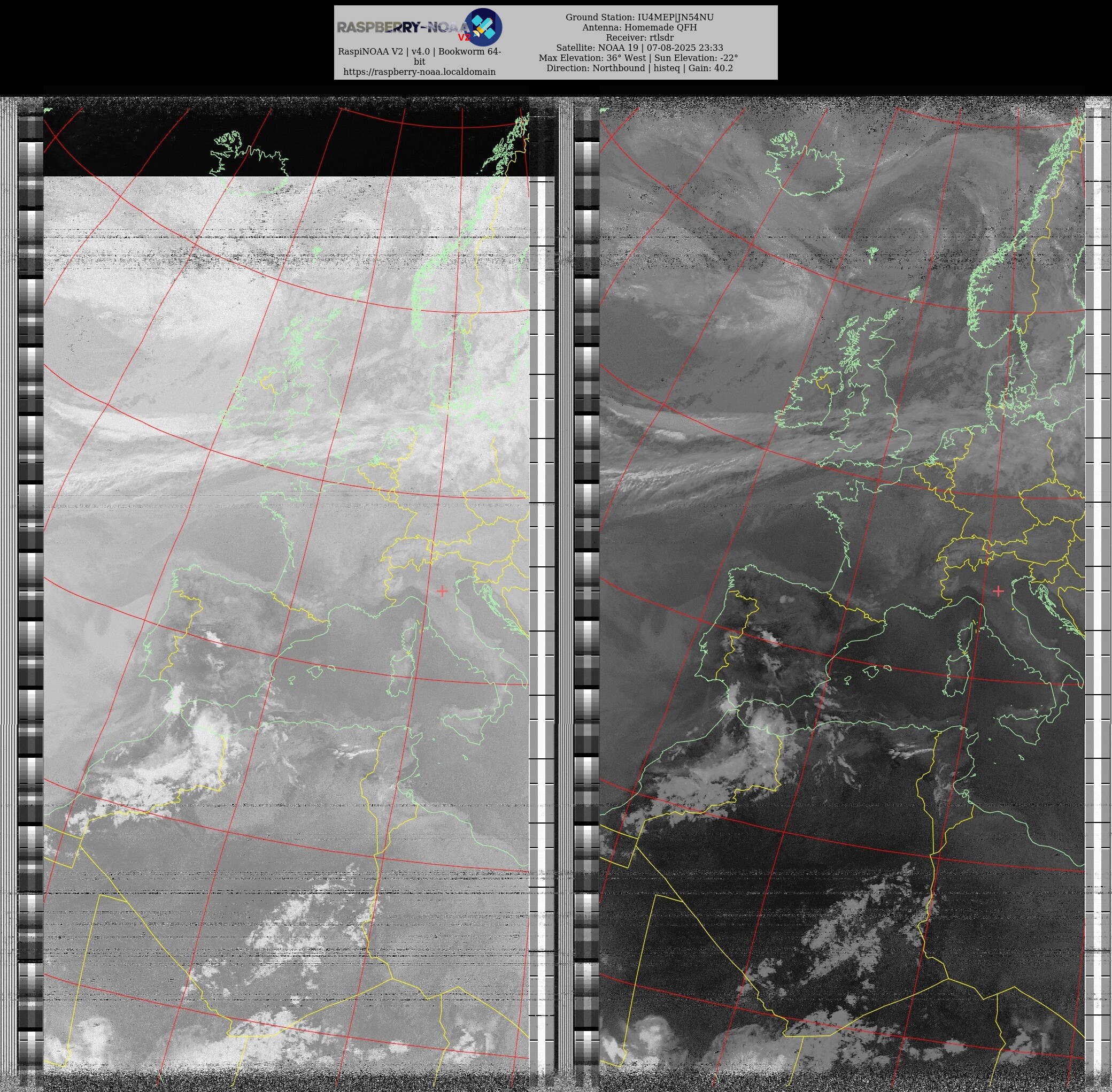Image resolution: width=1112 pixels, height=1092 pixels.
Task: Click the red ground-station cross in the right image
Action: tap(998, 590)
